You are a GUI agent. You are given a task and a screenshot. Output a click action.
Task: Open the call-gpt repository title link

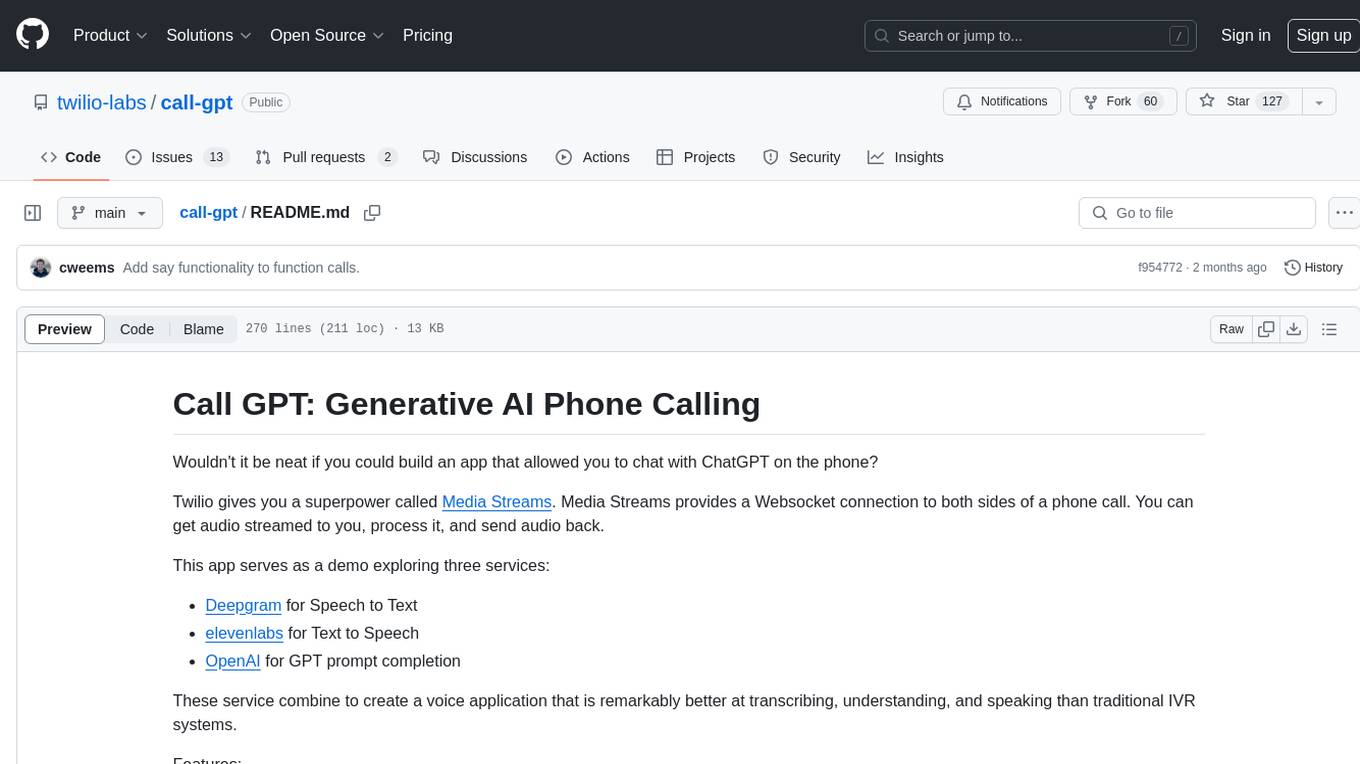tap(196, 102)
